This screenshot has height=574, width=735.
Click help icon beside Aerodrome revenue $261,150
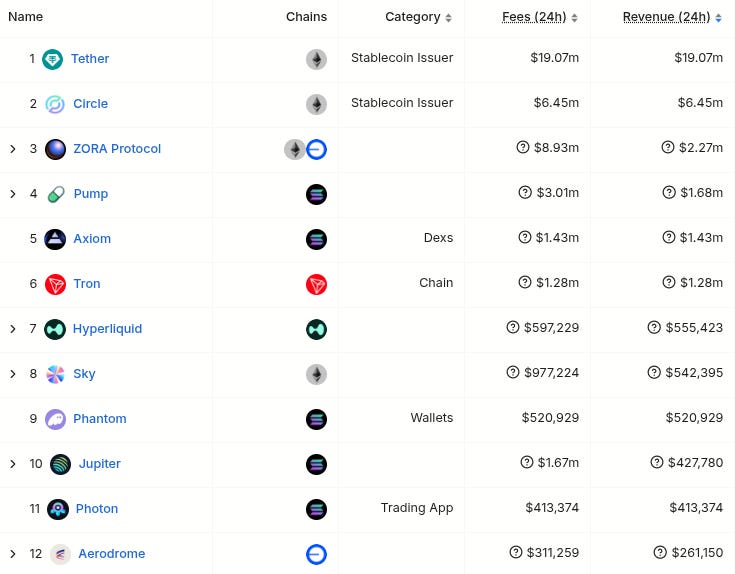click(660, 552)
